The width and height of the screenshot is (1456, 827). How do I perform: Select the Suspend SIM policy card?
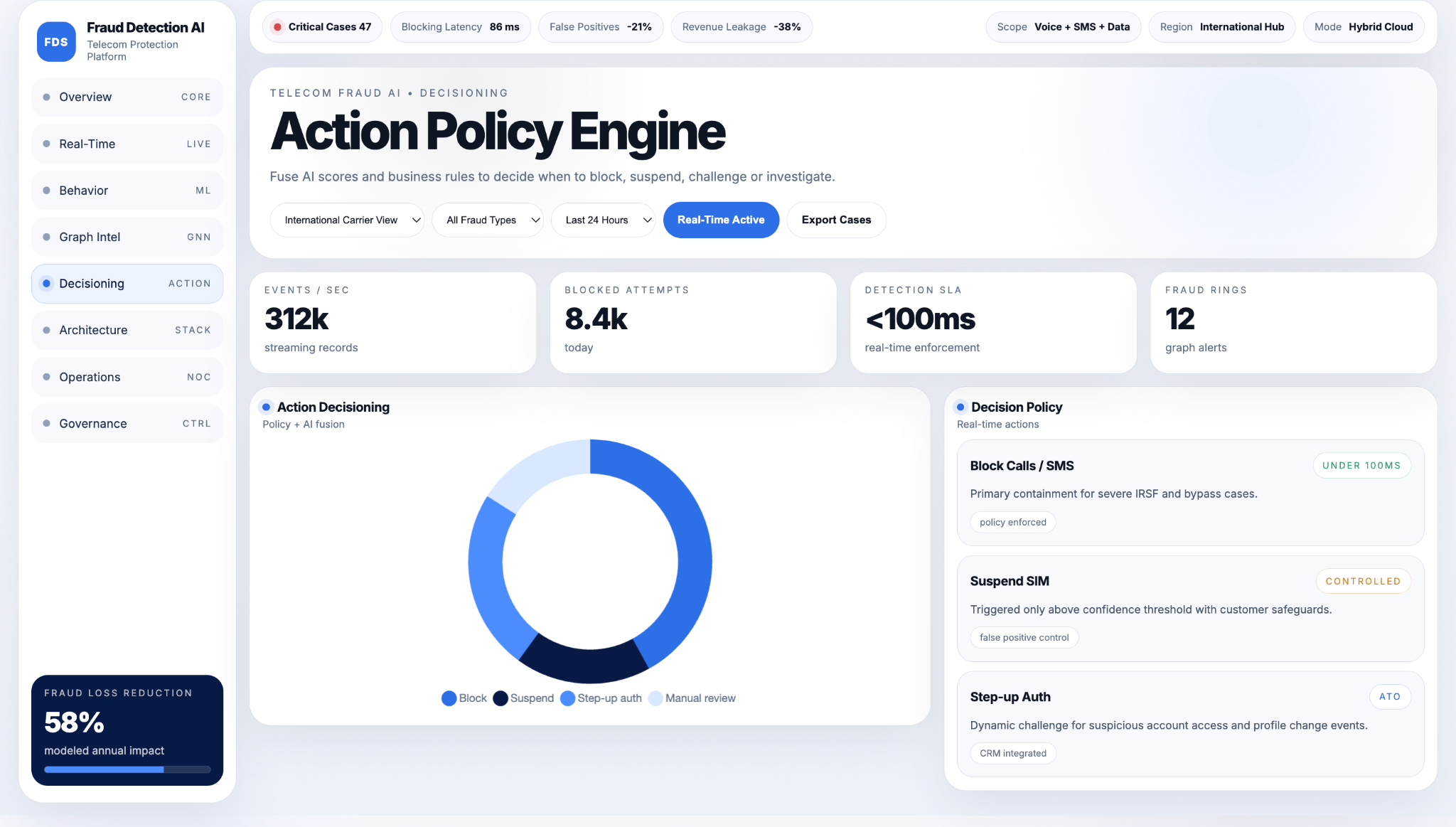[x=1190, y=608]
